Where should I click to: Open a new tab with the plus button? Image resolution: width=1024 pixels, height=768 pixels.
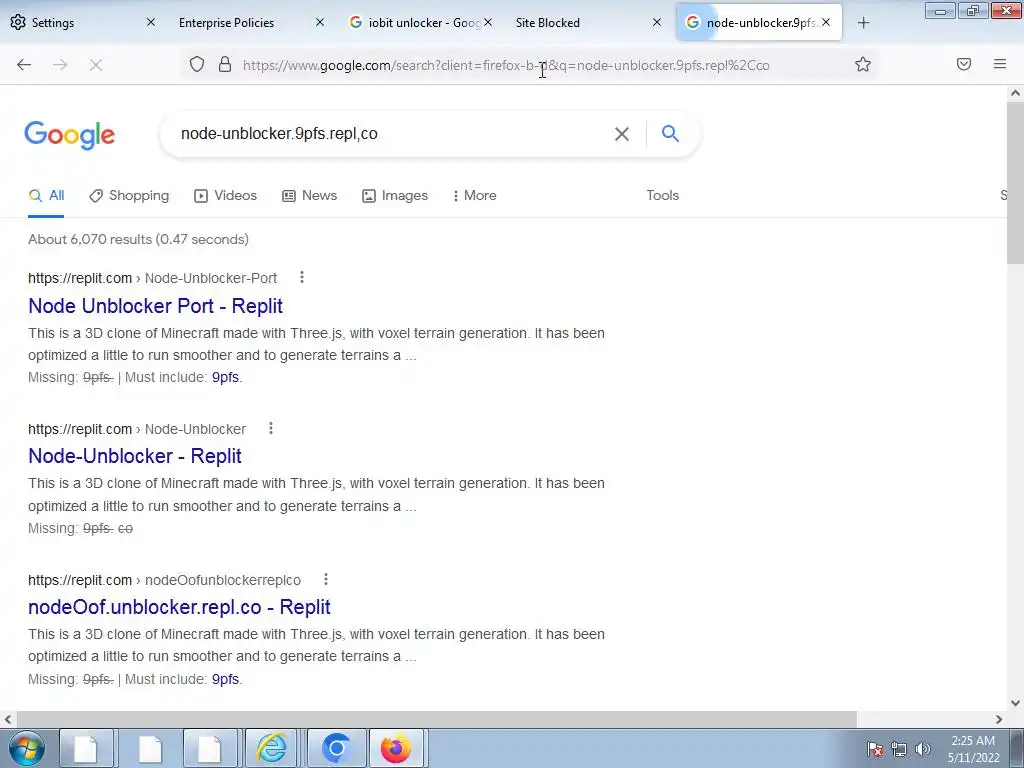[863, 23]
